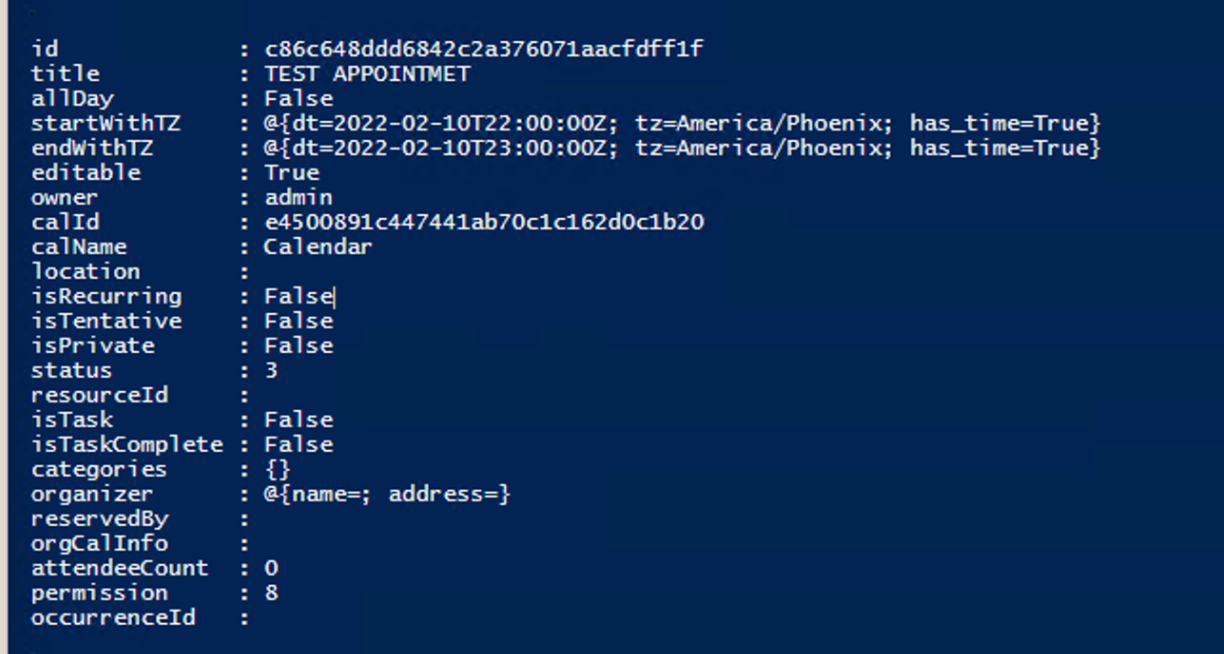Click the permission value 8
Screen dimensions: 1224x654
271,593
